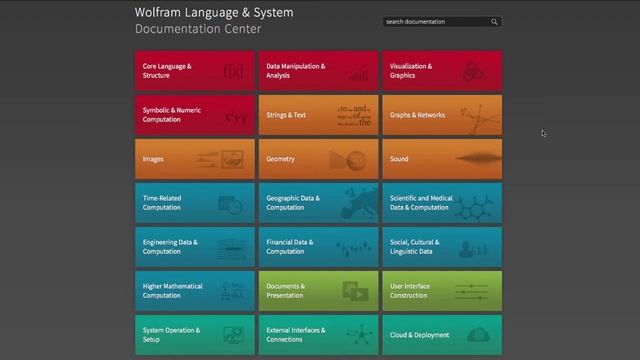Image resolution: width=640 pixels, height=360 pixels.
Task: Click the Europe map icon on Geographic Data
Action: click(x=360, y=202)
